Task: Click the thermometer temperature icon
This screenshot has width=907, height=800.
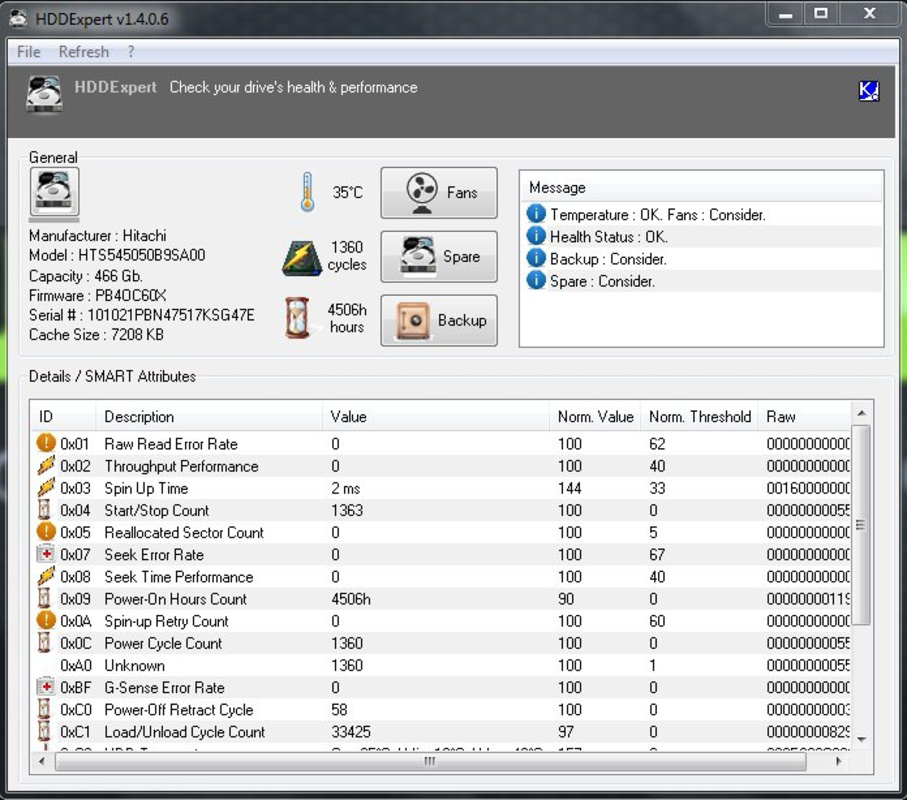Action: pos(308,192)
